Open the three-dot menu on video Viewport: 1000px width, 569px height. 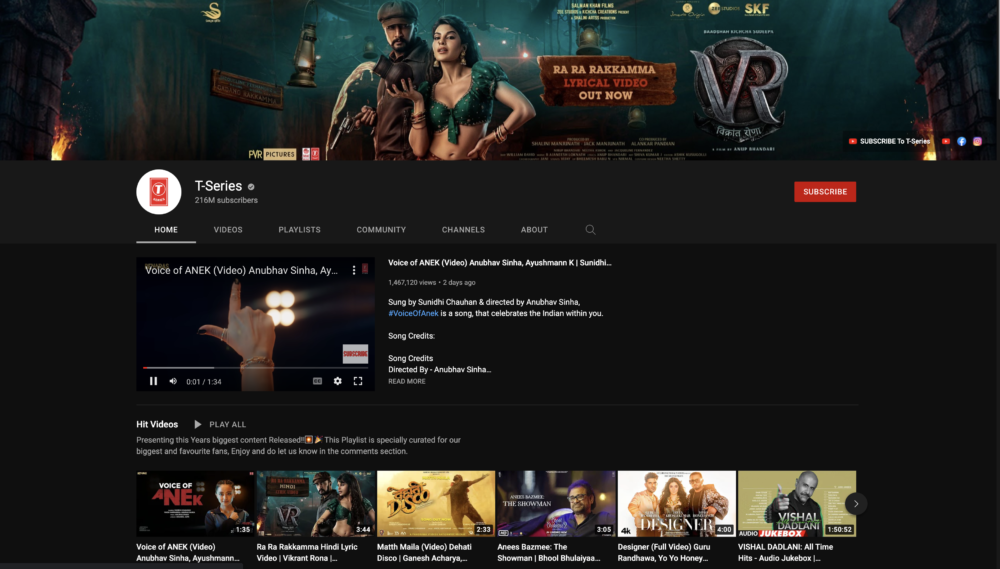click(x=354, y=270)
